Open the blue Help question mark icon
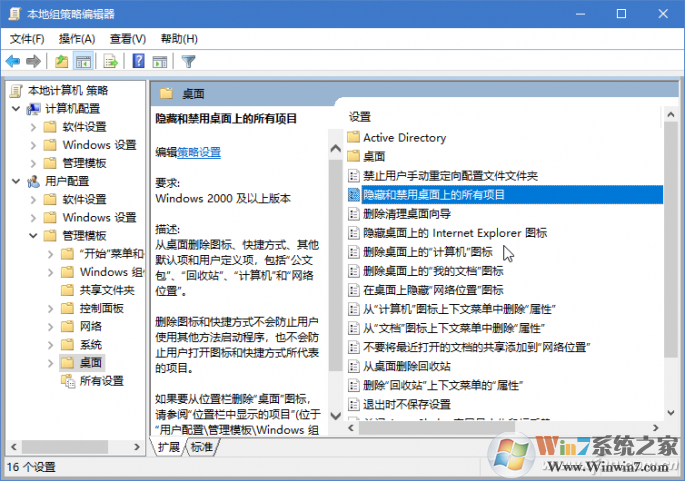This screenshot has width=685, height=481. point(138,61)
